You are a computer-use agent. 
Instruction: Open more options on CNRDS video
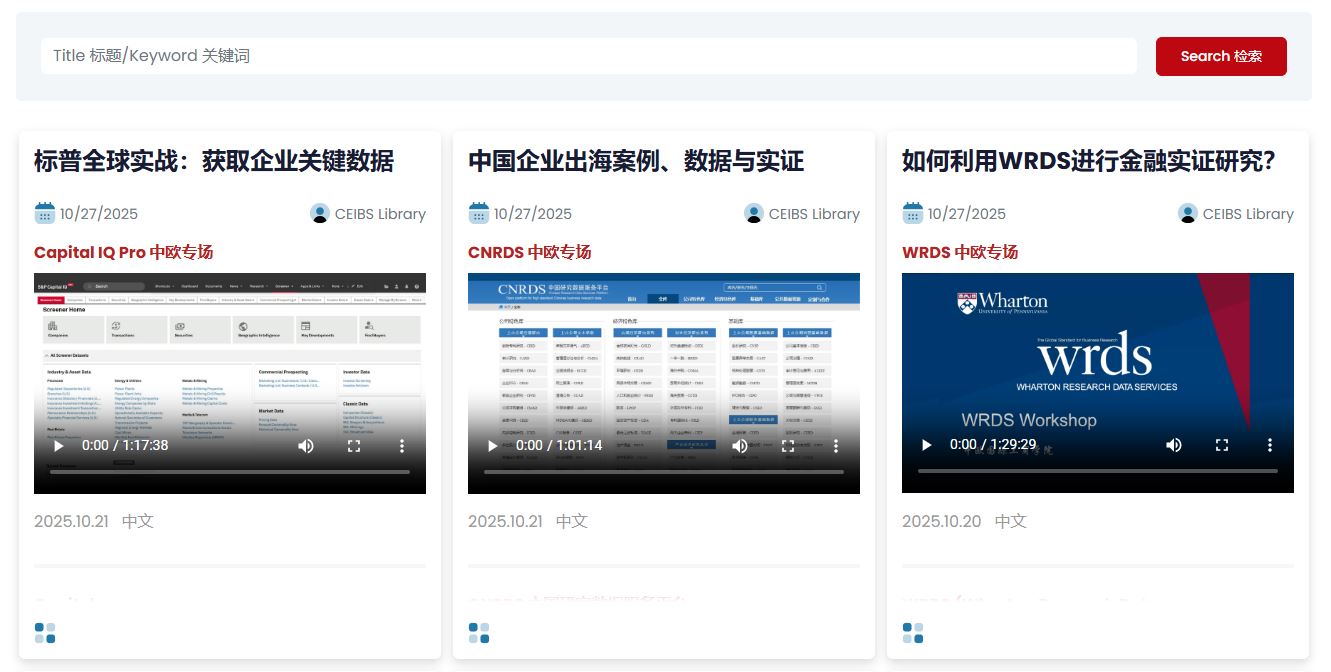836,446
